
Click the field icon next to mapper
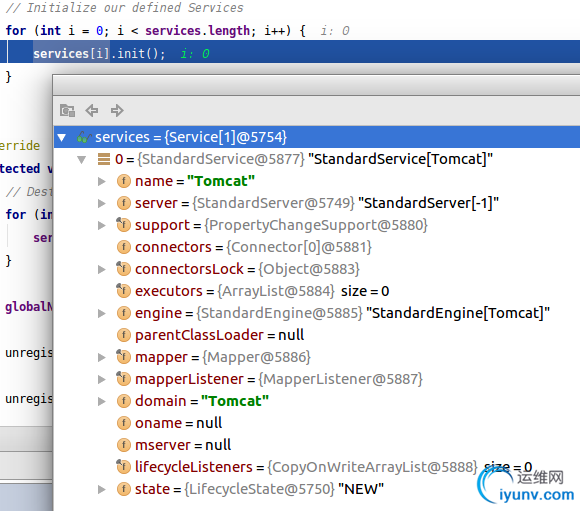pyautogui.click(x=124, y=357)
